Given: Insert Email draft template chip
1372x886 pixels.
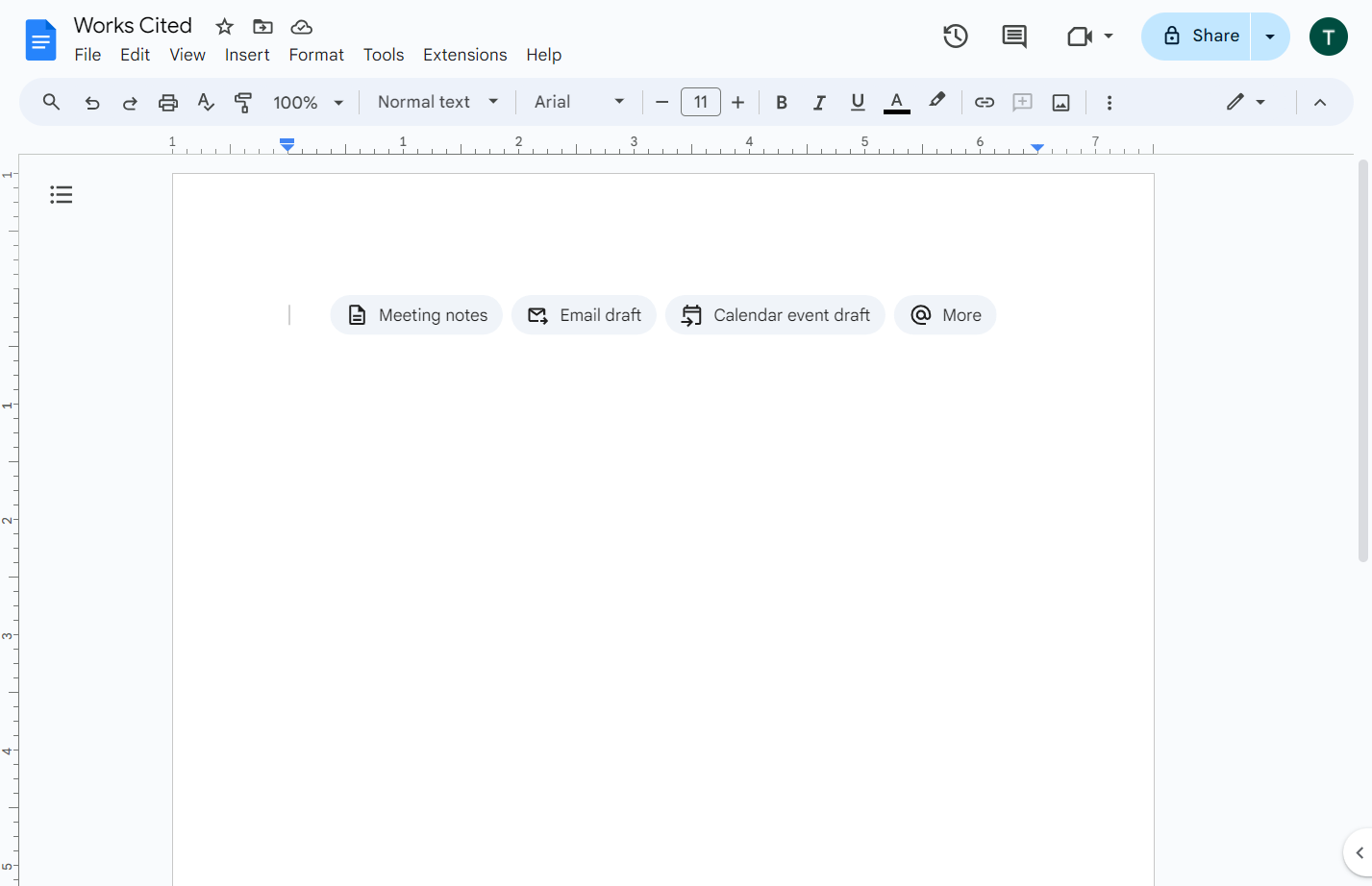Looking at the screenshot, I should (584, 315).
